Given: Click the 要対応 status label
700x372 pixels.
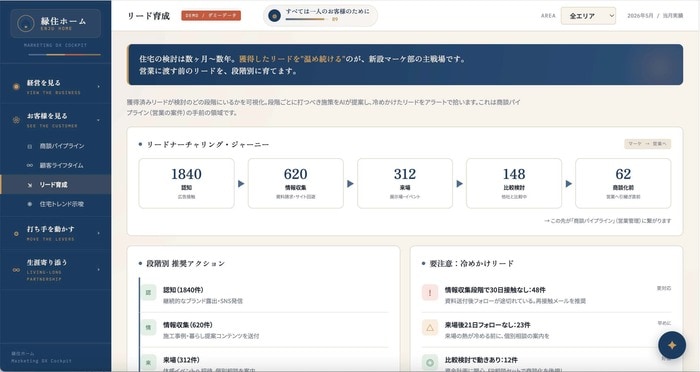Looking at the screenshot, I should [664, 288].
